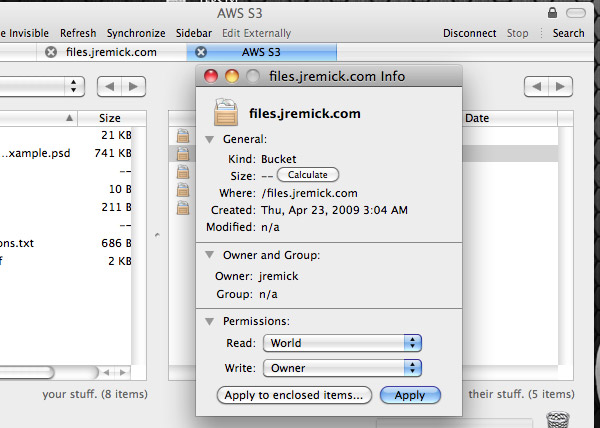Open the left pane path popup menu

pyautogui.click(x=42, y=86)
